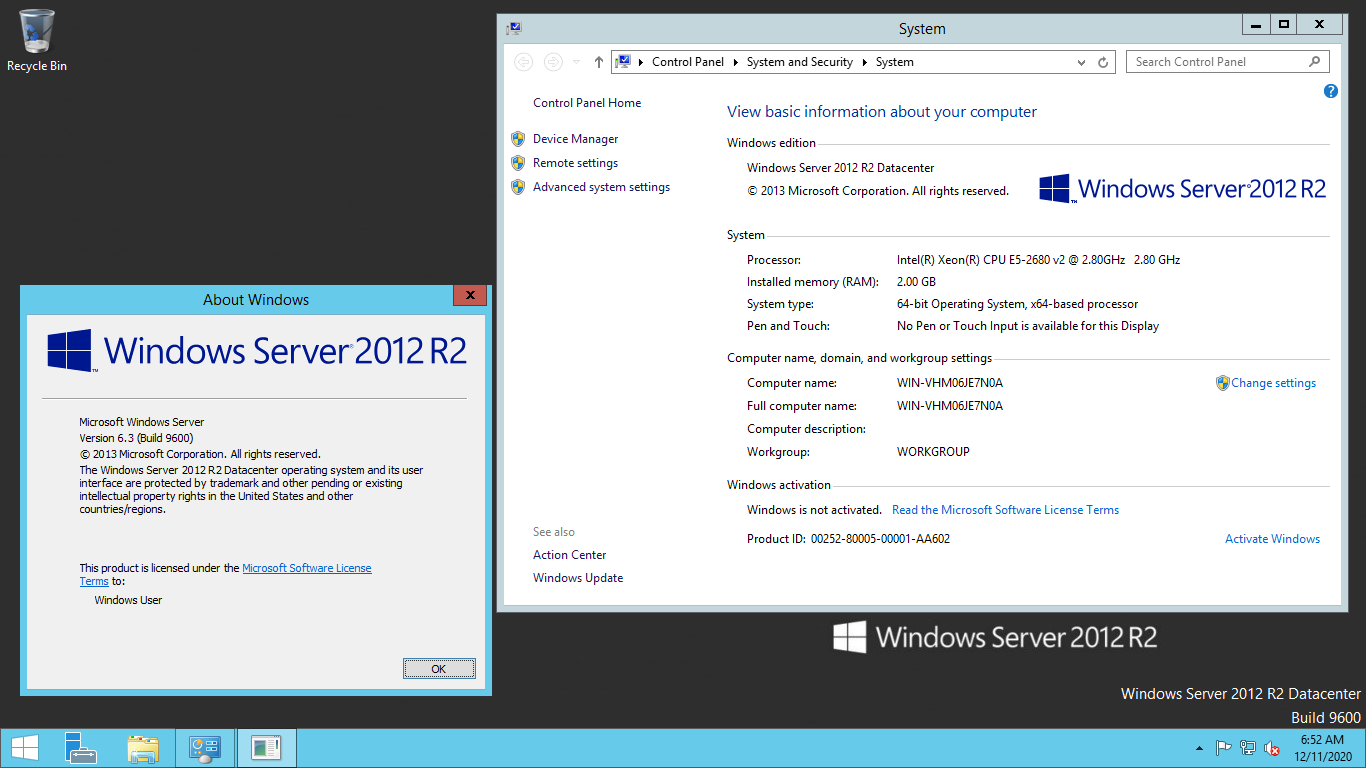
Task: Open the Recycle Bin desktop icon
Action: (37, 40)
